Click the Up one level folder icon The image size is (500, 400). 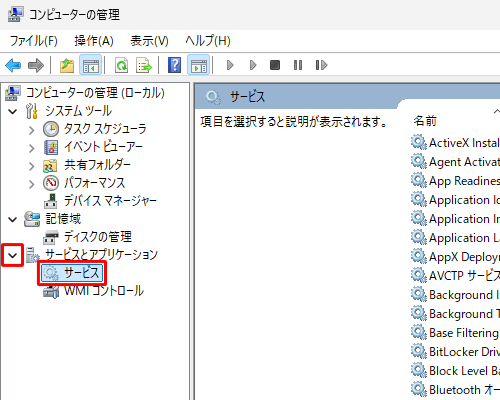click(67, 65)
